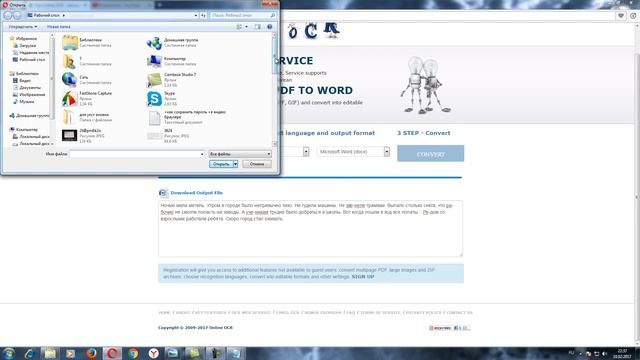
Task: Expand the address bar path history dropdown
Action: (196, 15)
